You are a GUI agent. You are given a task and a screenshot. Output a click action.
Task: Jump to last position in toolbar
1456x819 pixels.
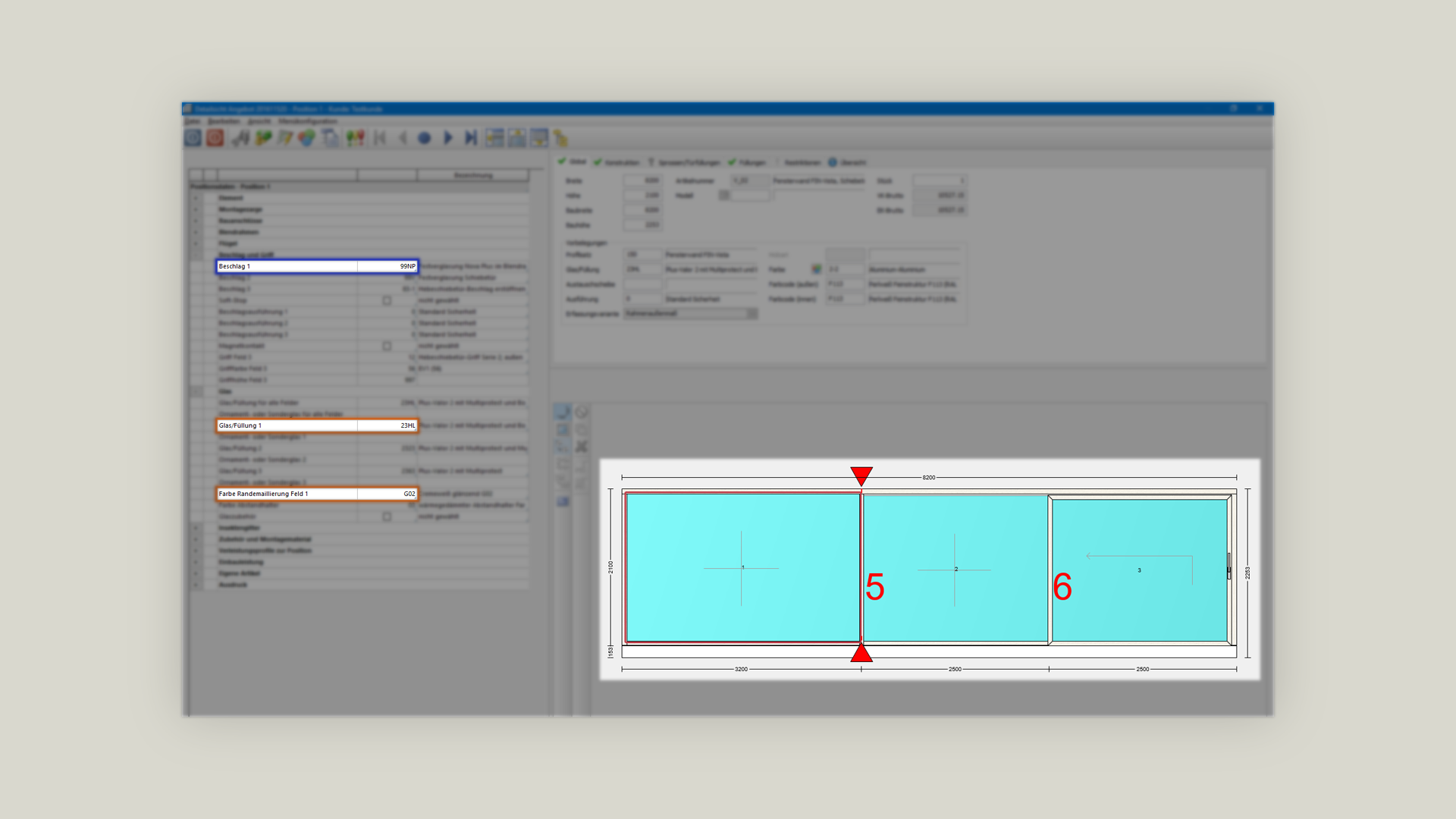tap(470, 138)
